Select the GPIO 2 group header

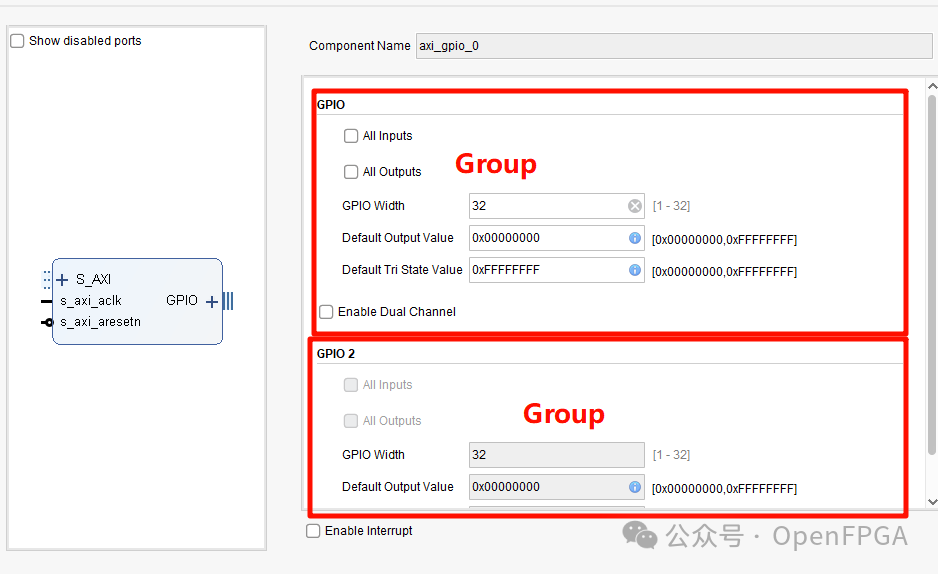click(336, 353)
